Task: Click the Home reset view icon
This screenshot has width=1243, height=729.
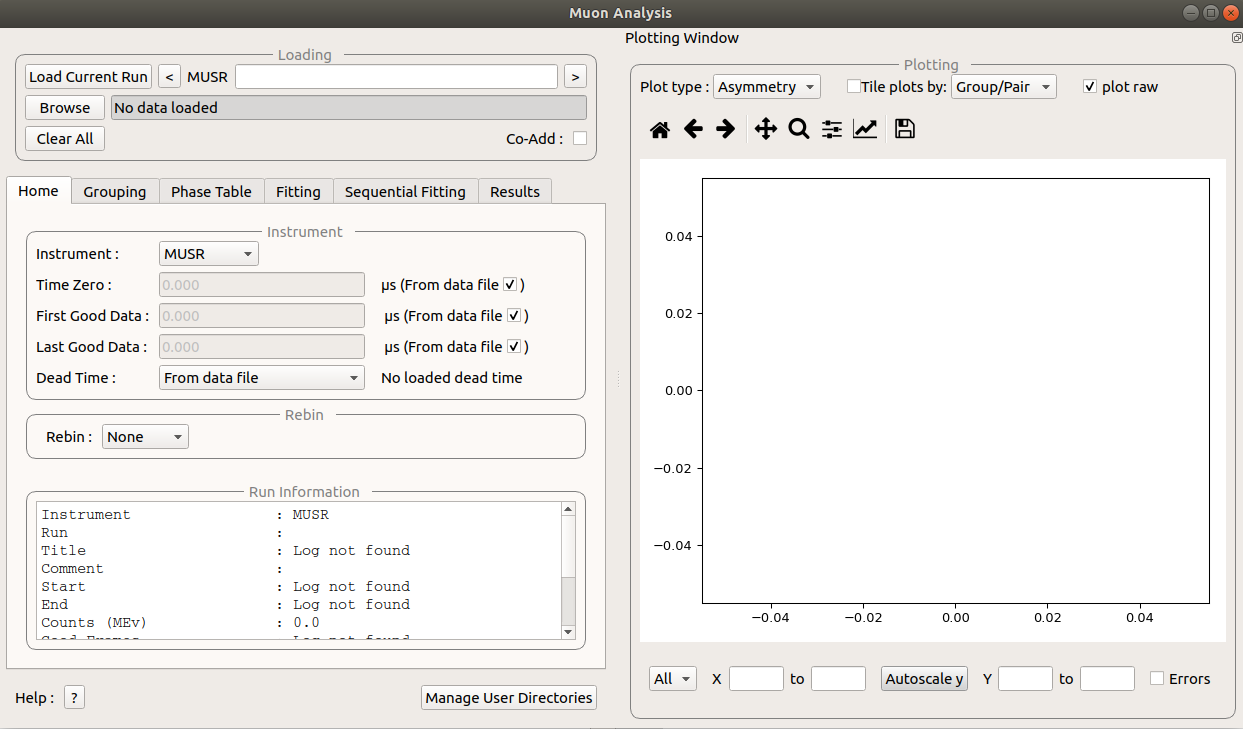Action: 660,129
